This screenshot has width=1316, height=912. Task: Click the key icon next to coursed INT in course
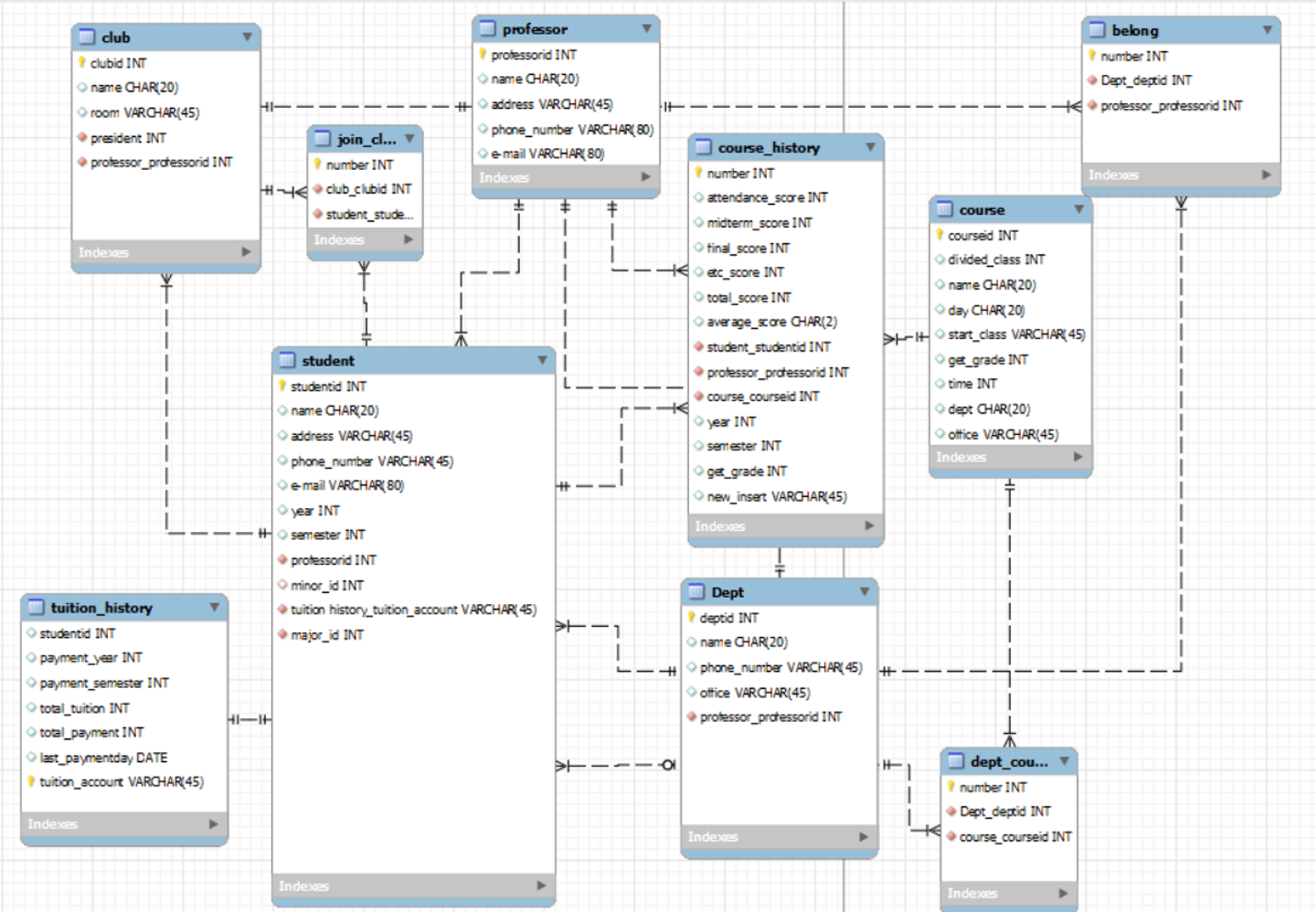(941, 235)
